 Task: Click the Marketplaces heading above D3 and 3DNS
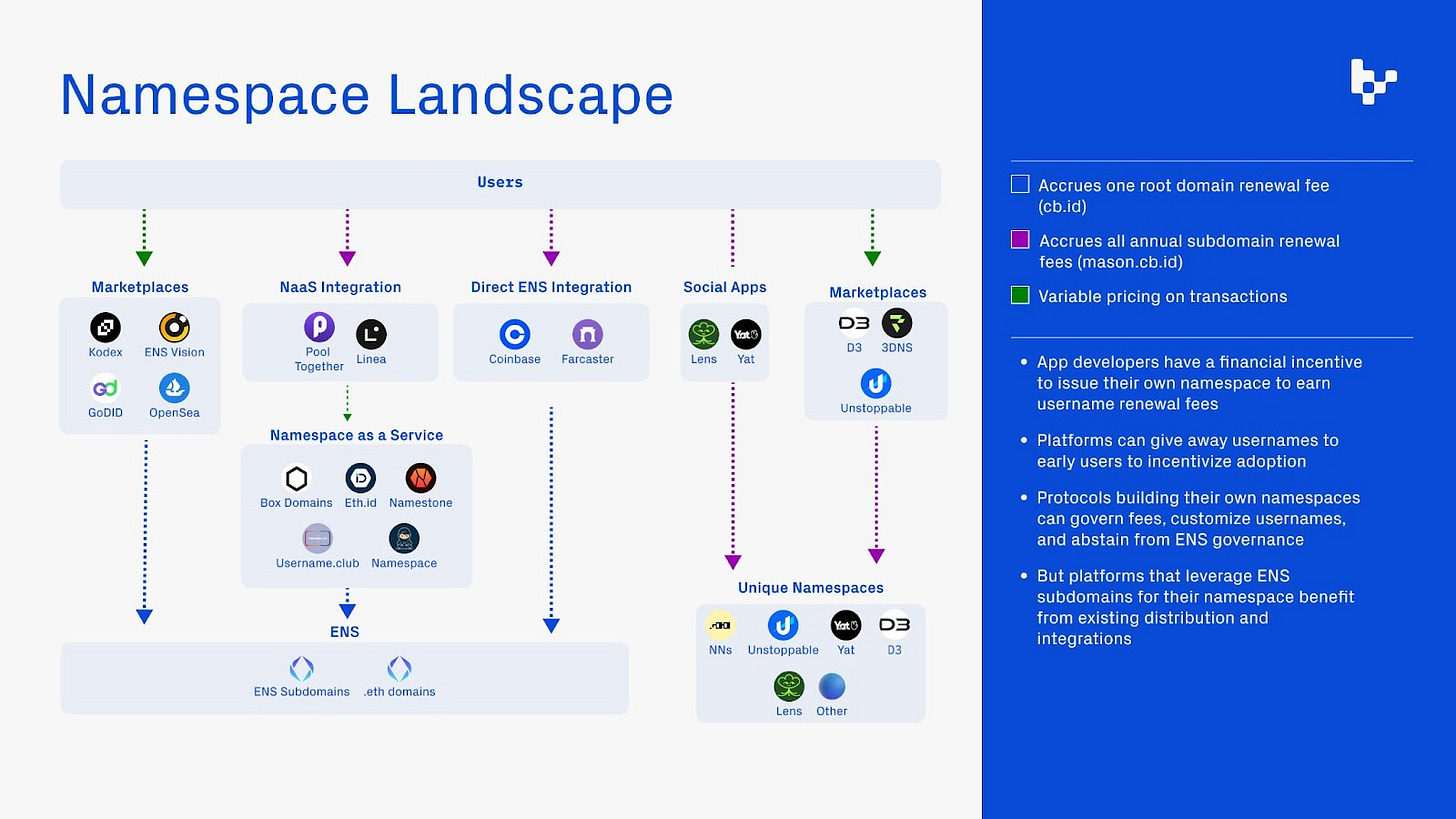[878, 292]
